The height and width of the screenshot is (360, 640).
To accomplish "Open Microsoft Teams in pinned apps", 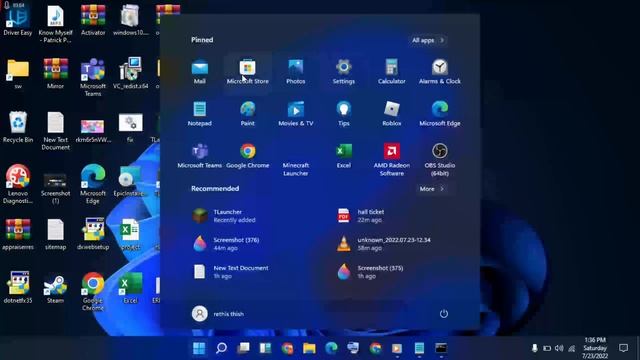I will click(x=200, y=156).
